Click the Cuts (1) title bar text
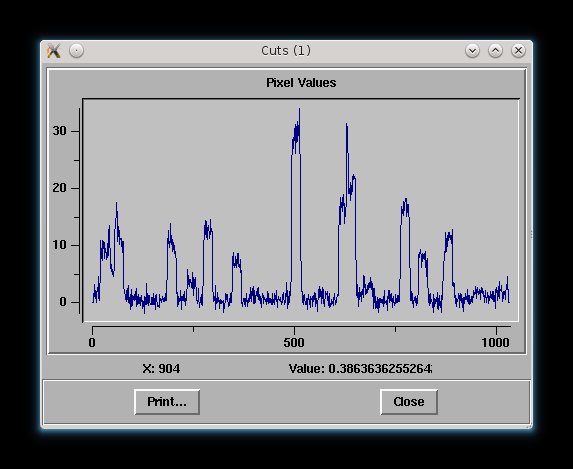Image resolution: width=573 pixels, height=469 pixels. [286, 50]
